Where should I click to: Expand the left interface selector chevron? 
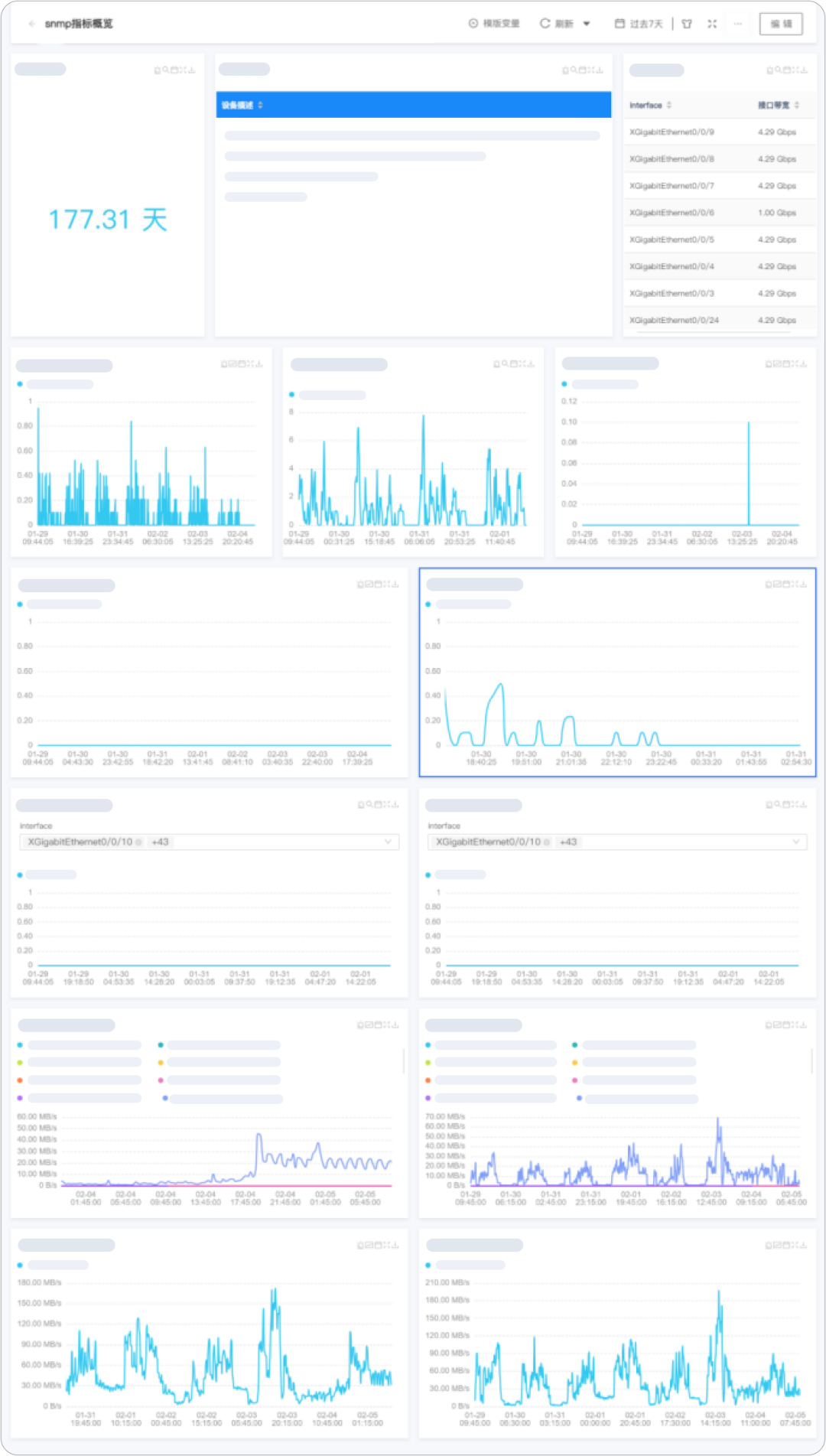[x=388, y=842]
